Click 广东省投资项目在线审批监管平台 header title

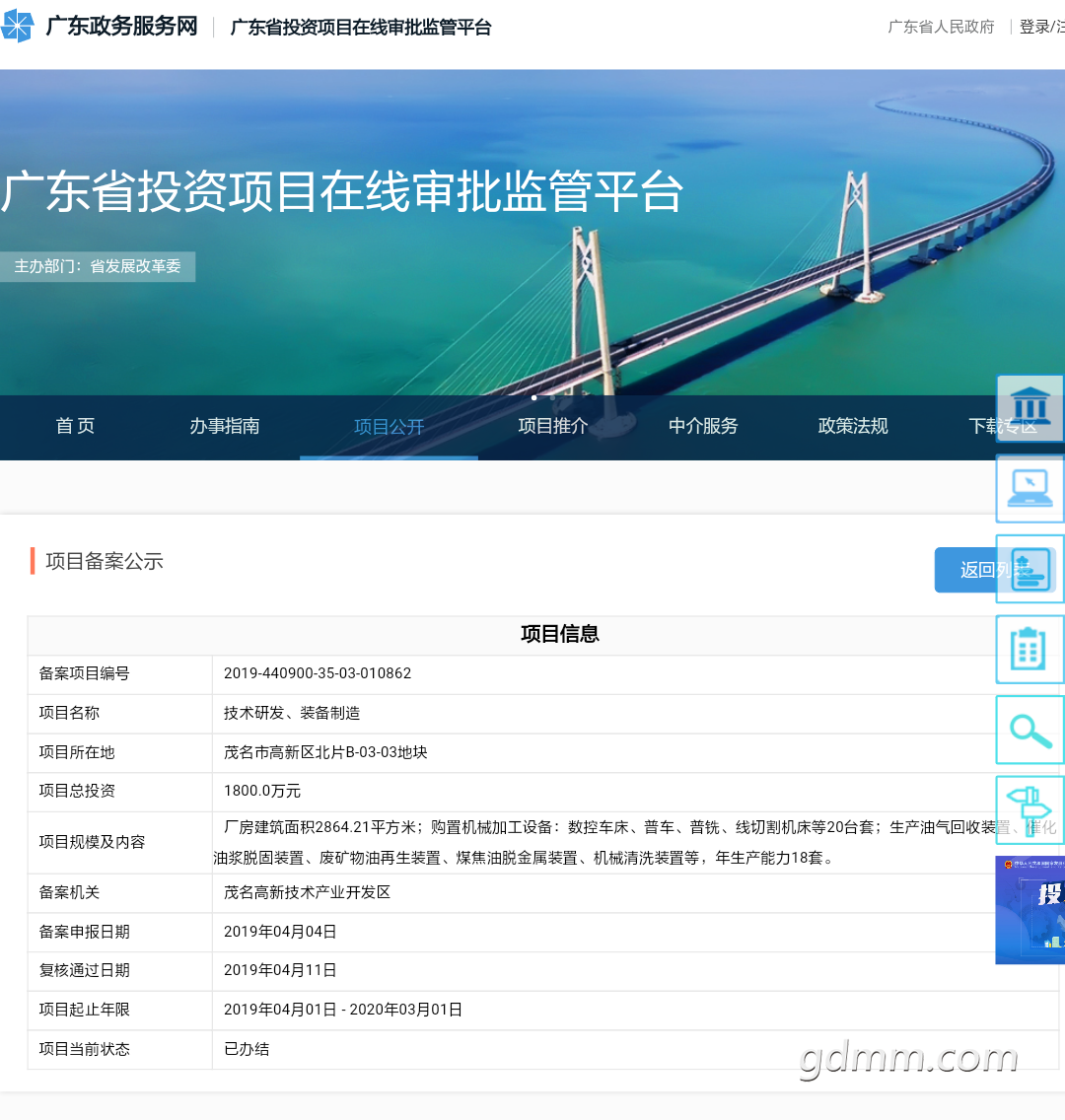361,28
